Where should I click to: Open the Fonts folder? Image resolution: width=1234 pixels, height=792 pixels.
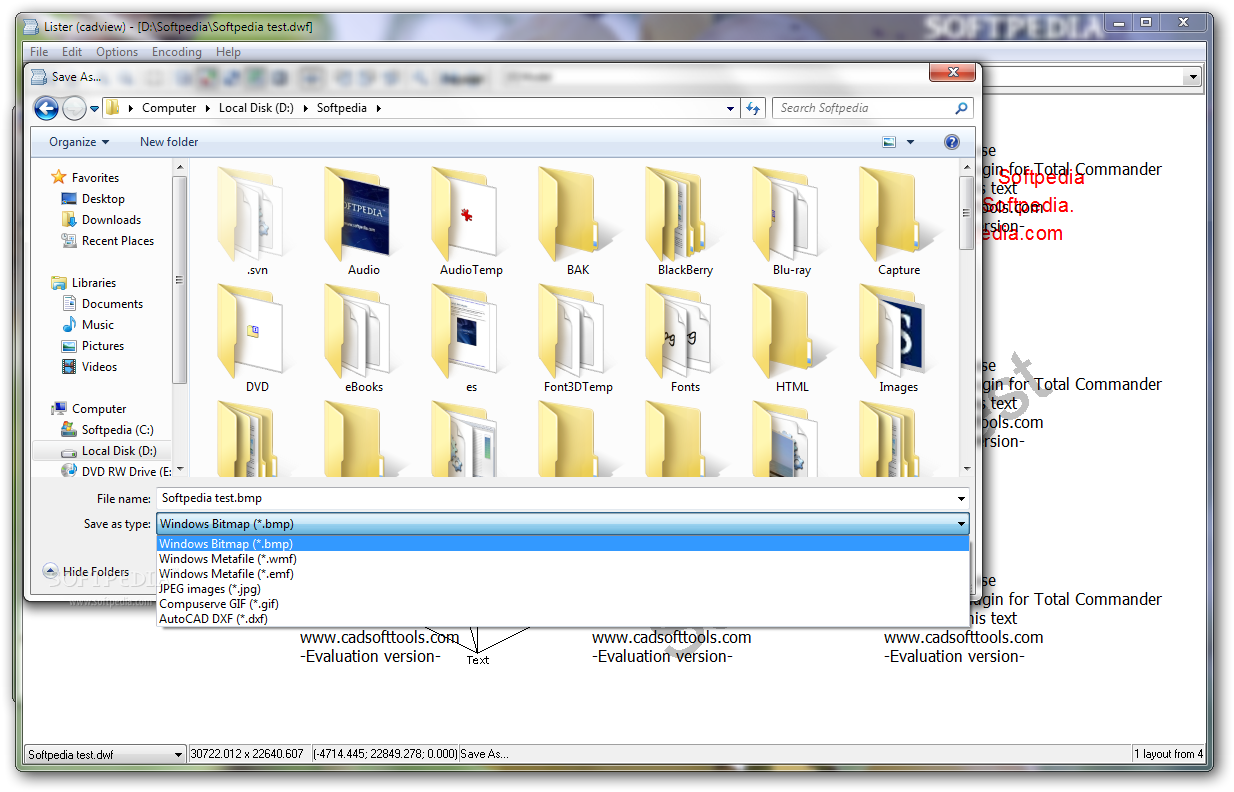click(685, 339)
